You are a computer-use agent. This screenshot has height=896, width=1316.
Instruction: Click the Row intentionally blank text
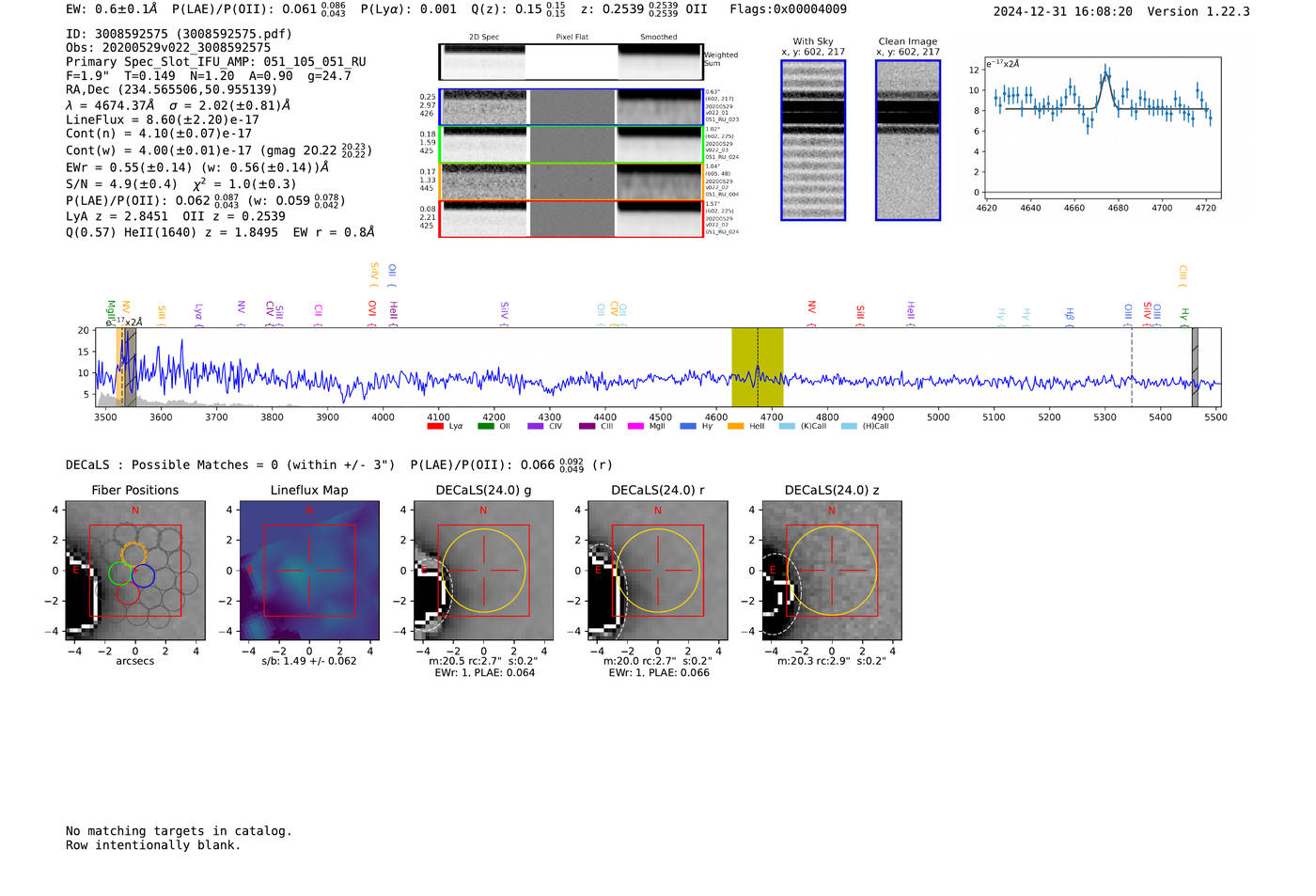(x=153, y=845)
